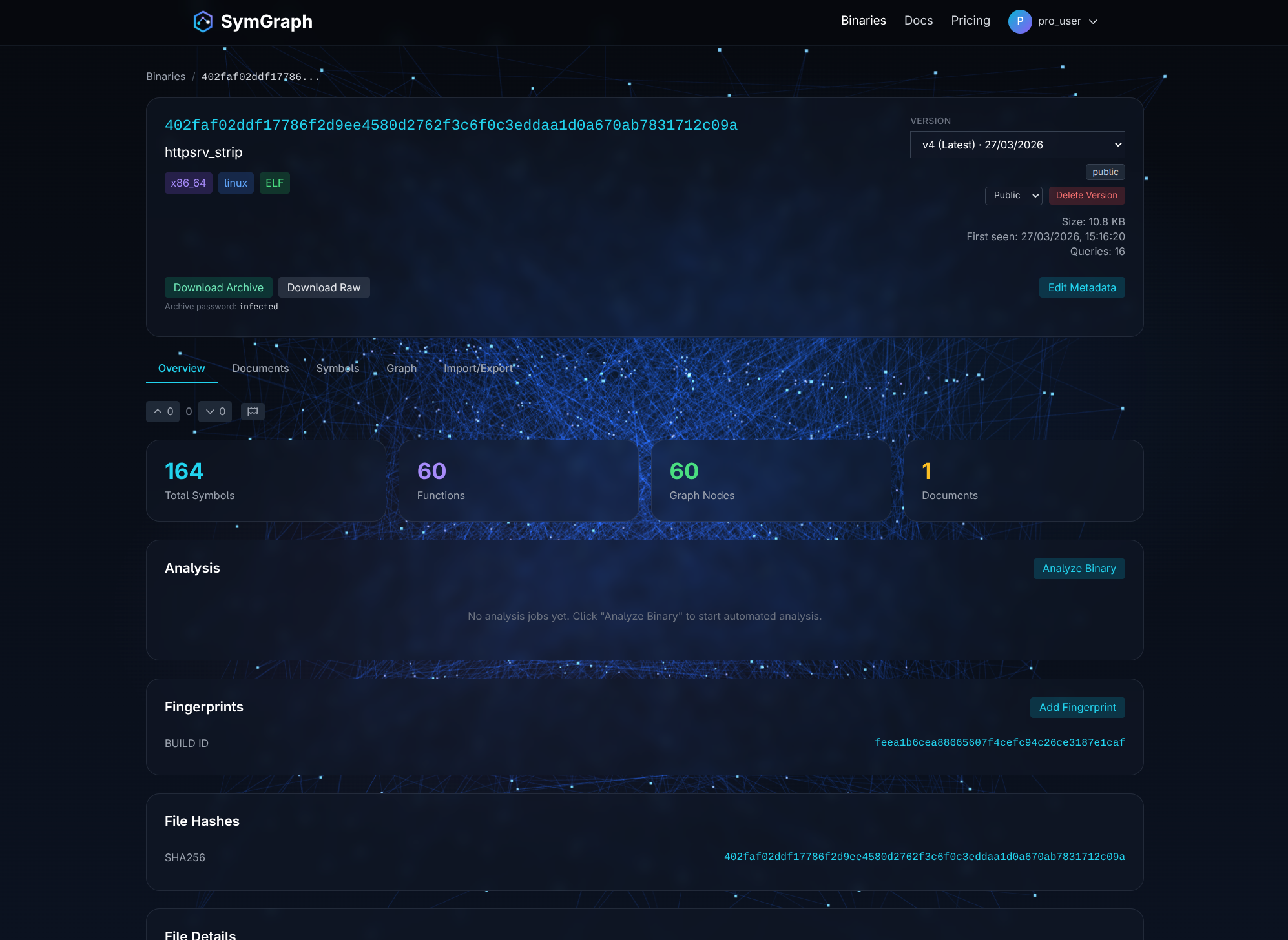Expand the pro_user account menu chevron
This screenshot has height=940, width=1288.
(x=1092, y=21)
